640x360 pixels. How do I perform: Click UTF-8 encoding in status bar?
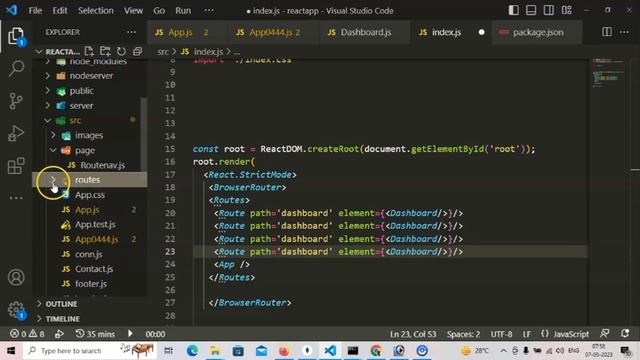[501, 334]
